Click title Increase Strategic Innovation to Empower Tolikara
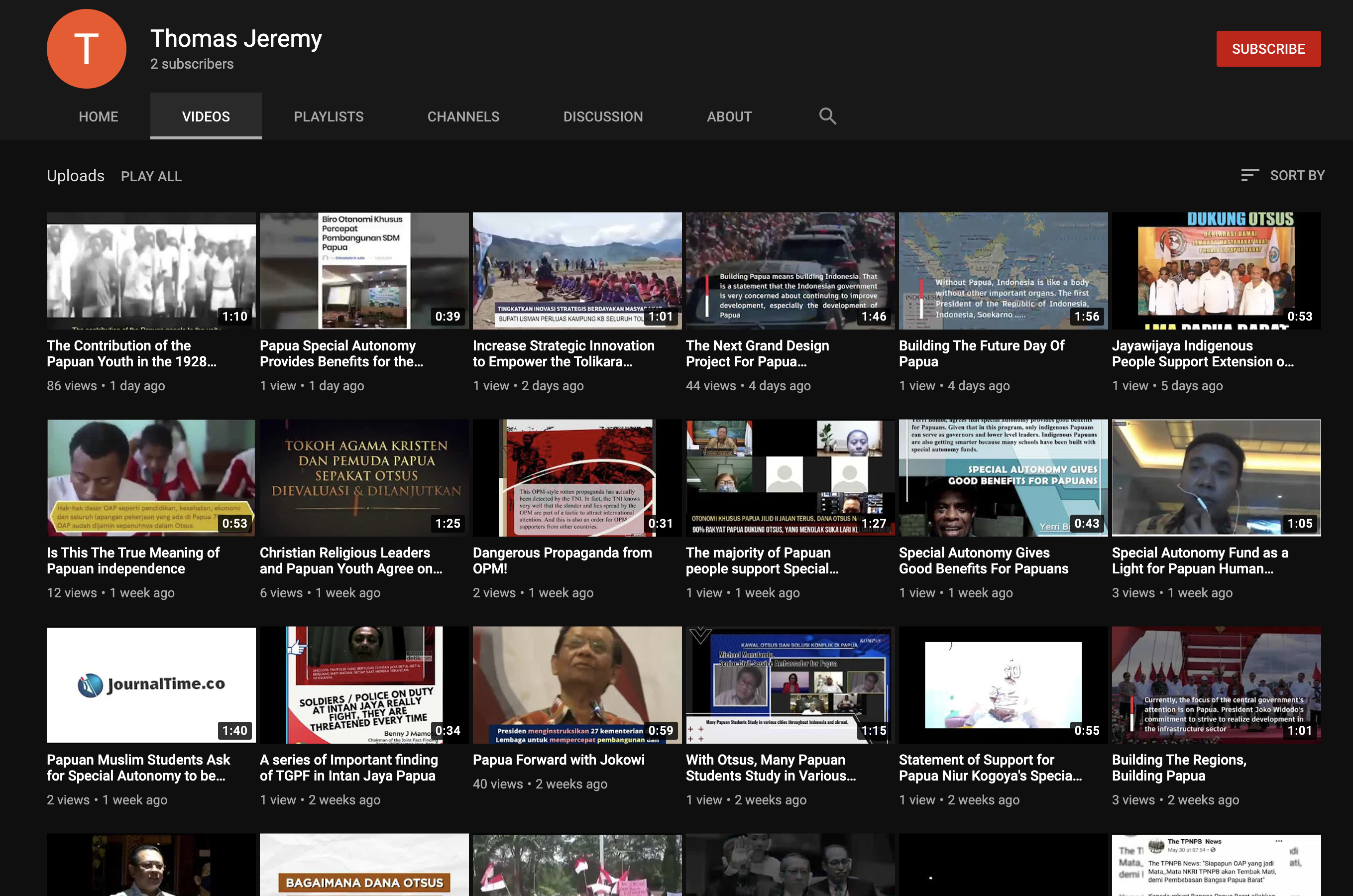 click(x=564, y=354)
